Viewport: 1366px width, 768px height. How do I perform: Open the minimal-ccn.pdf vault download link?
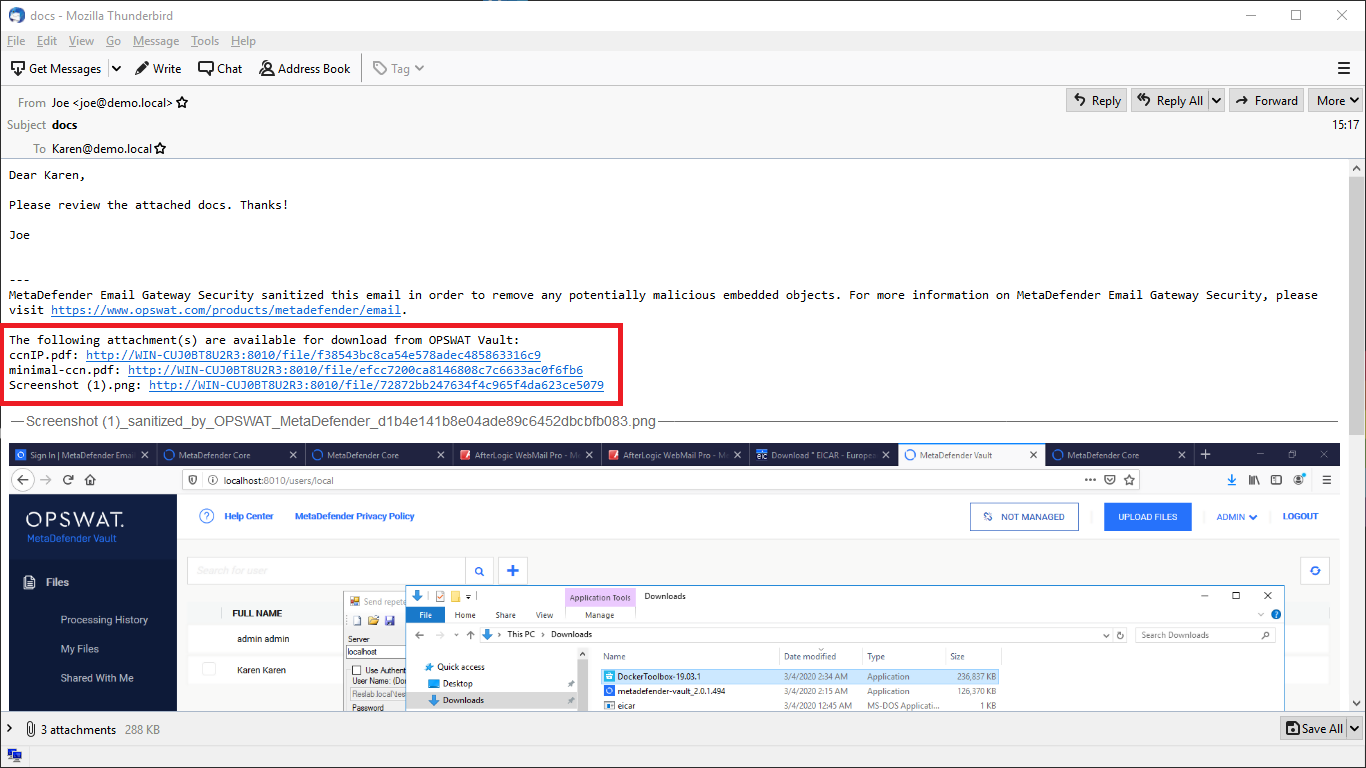(355, 370)
